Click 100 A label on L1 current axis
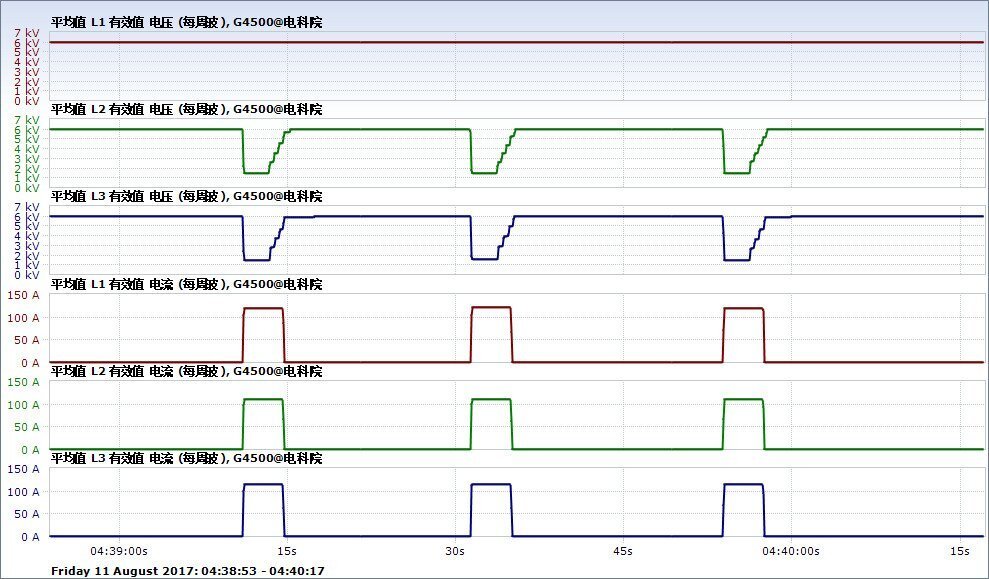Image resolution: width=989 pixels, height=579 pixels. point(23,317)
